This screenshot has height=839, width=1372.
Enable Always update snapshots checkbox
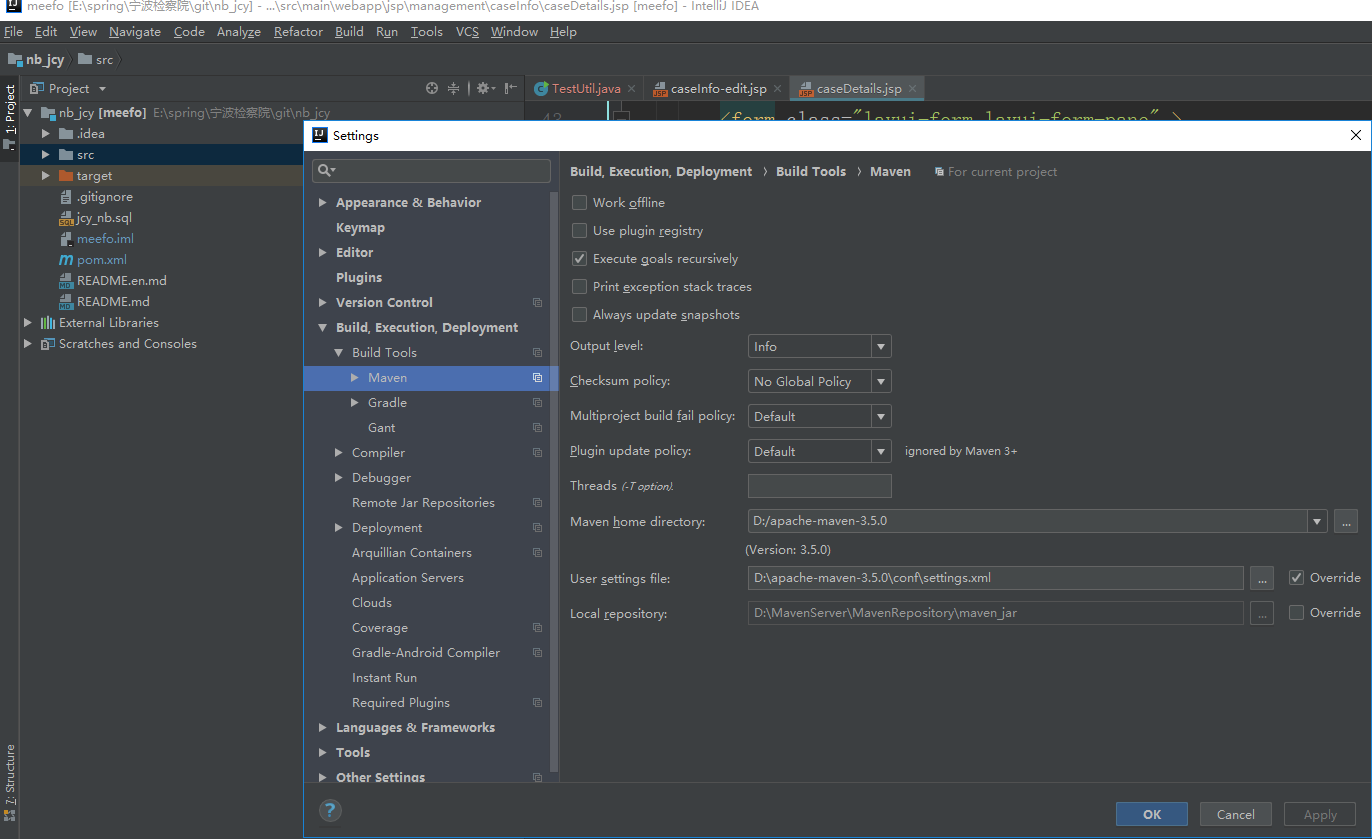579,314
